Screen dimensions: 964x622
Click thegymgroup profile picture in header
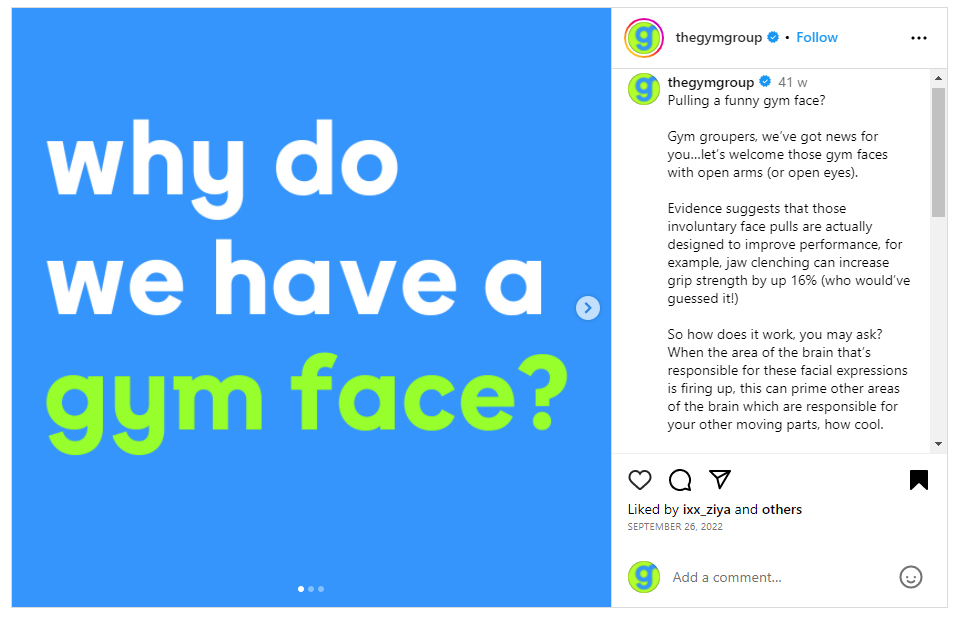(644, 38)
